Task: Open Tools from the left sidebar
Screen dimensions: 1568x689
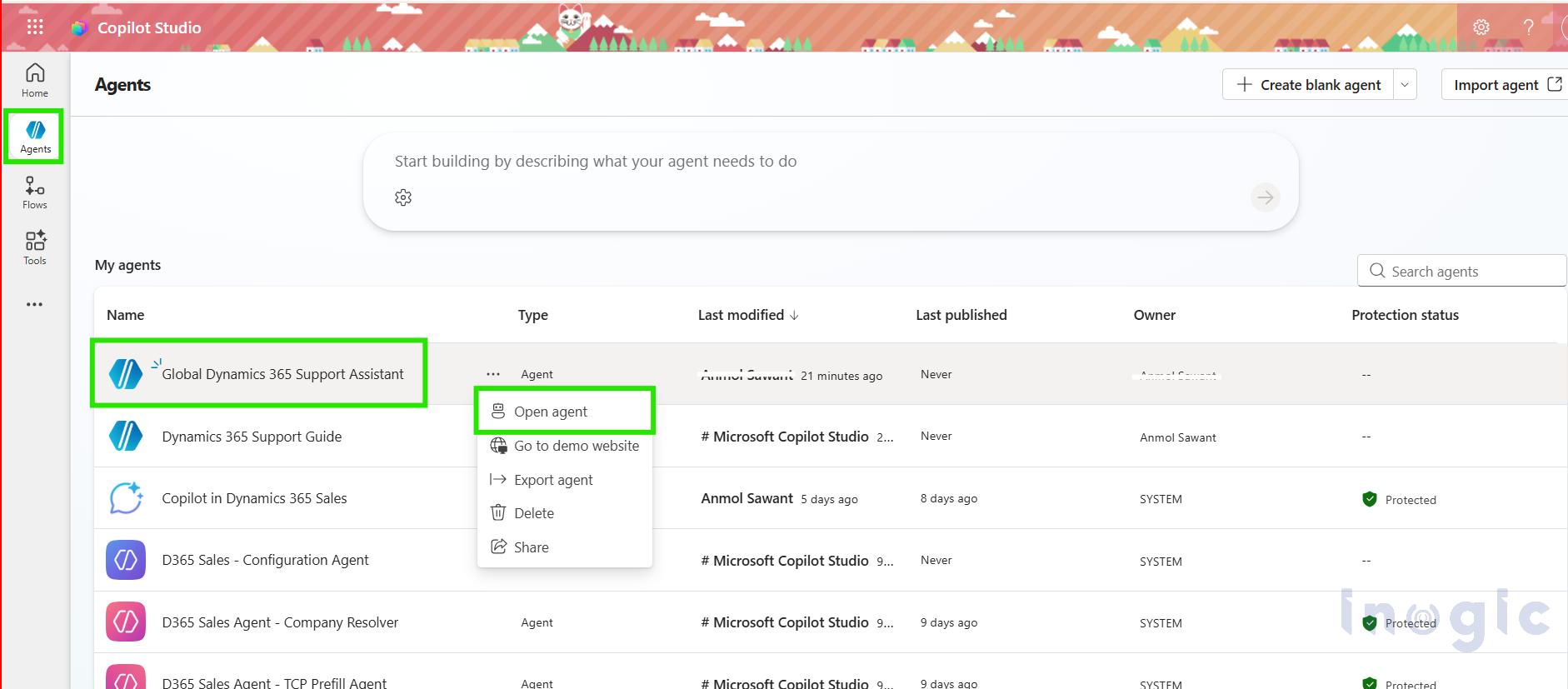Action: pos(35,247)
